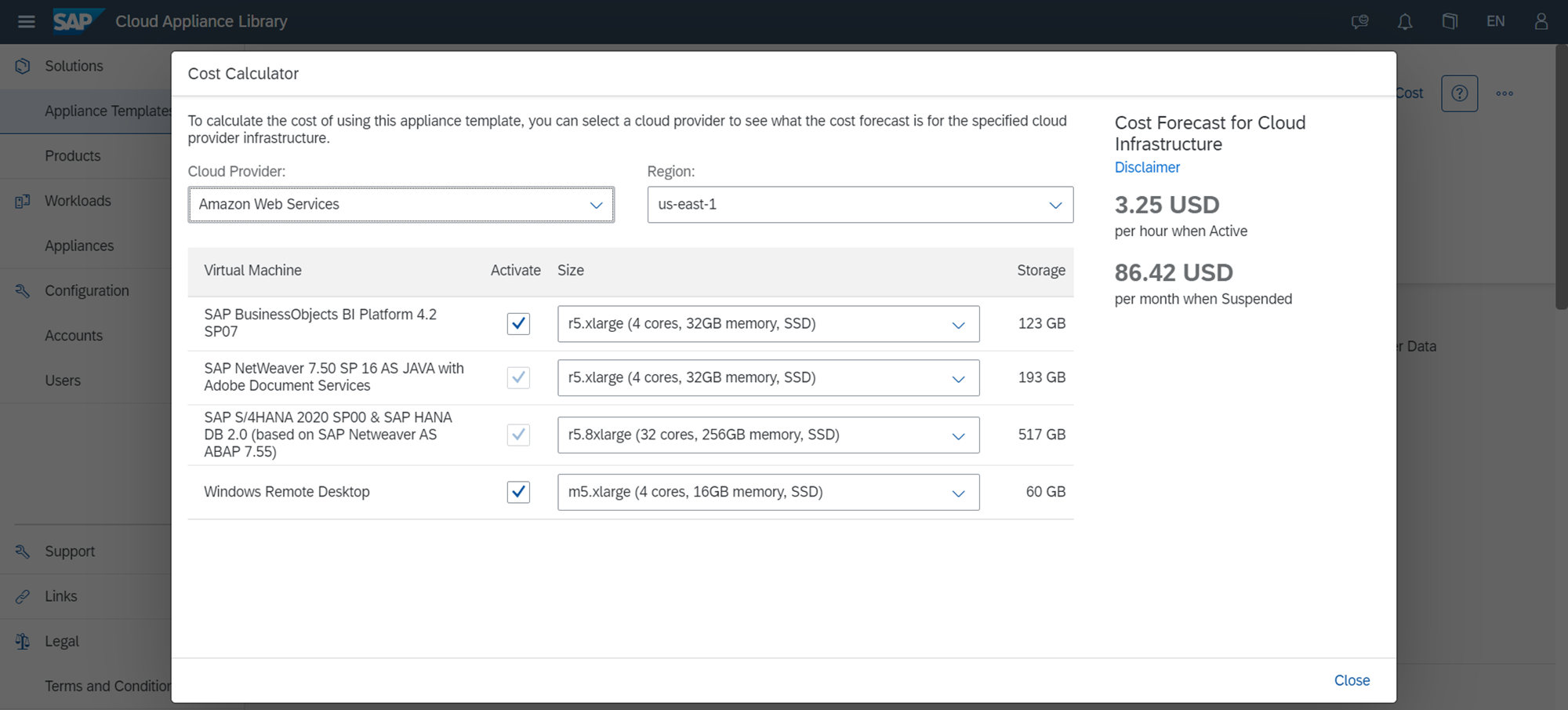Open the hamburger navigation menu
Screen dimensions: 1568x710
pyautogui.click(x=26, y=21)
